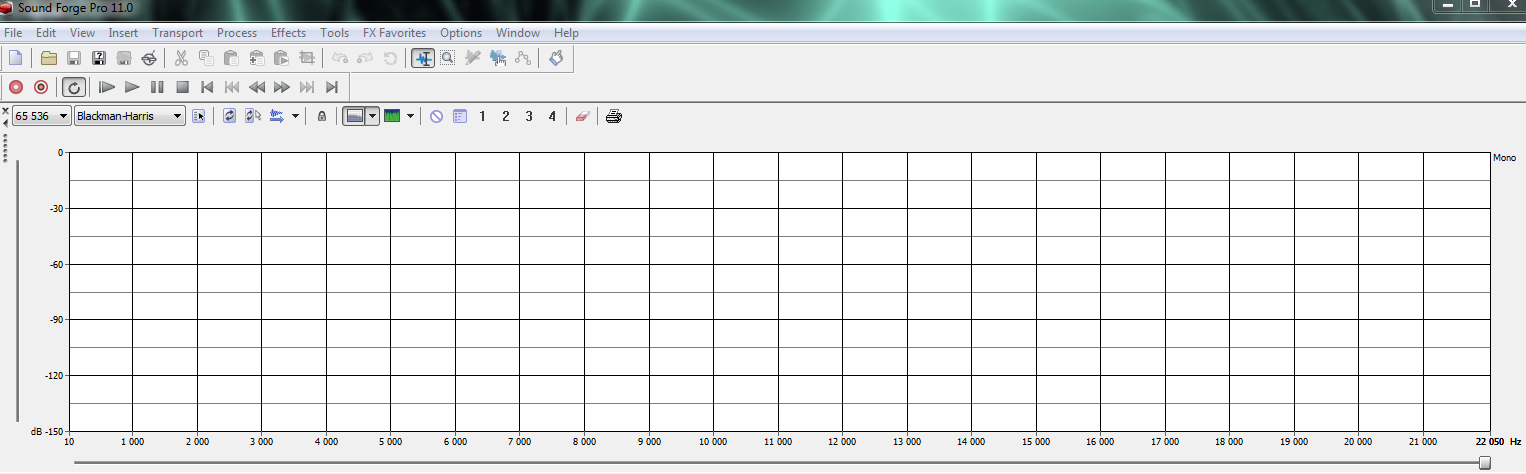This screenshot has width=1526, height=474.
Task: Click the Plug-In Chainer hand icon
Action: 556,58
